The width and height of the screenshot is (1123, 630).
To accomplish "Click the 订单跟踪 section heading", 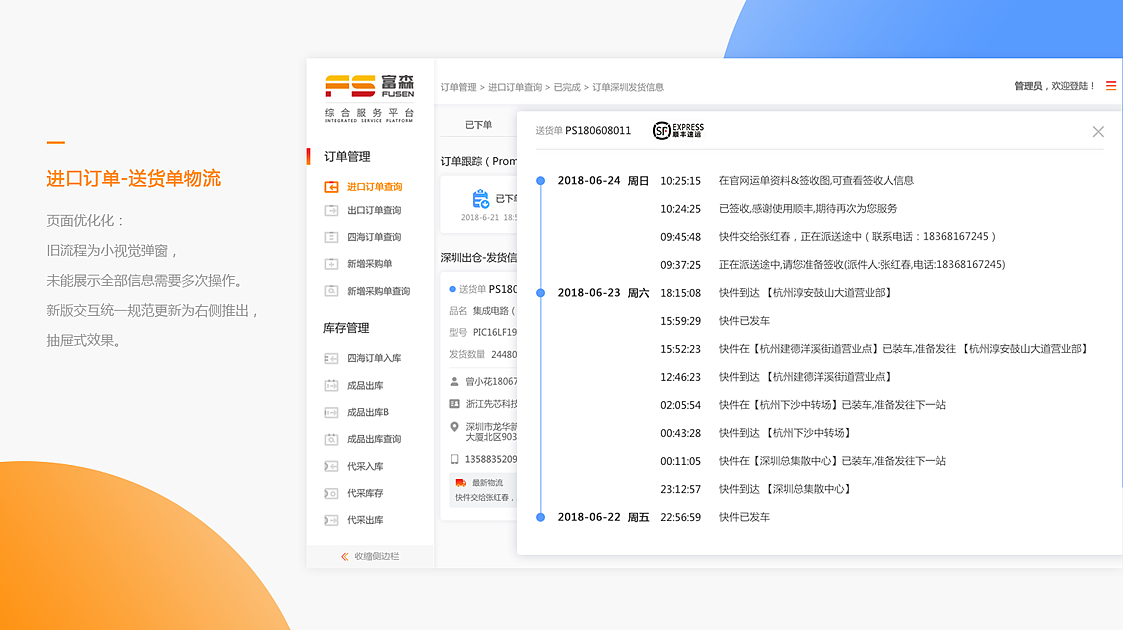I will click(x=478, y=162).
